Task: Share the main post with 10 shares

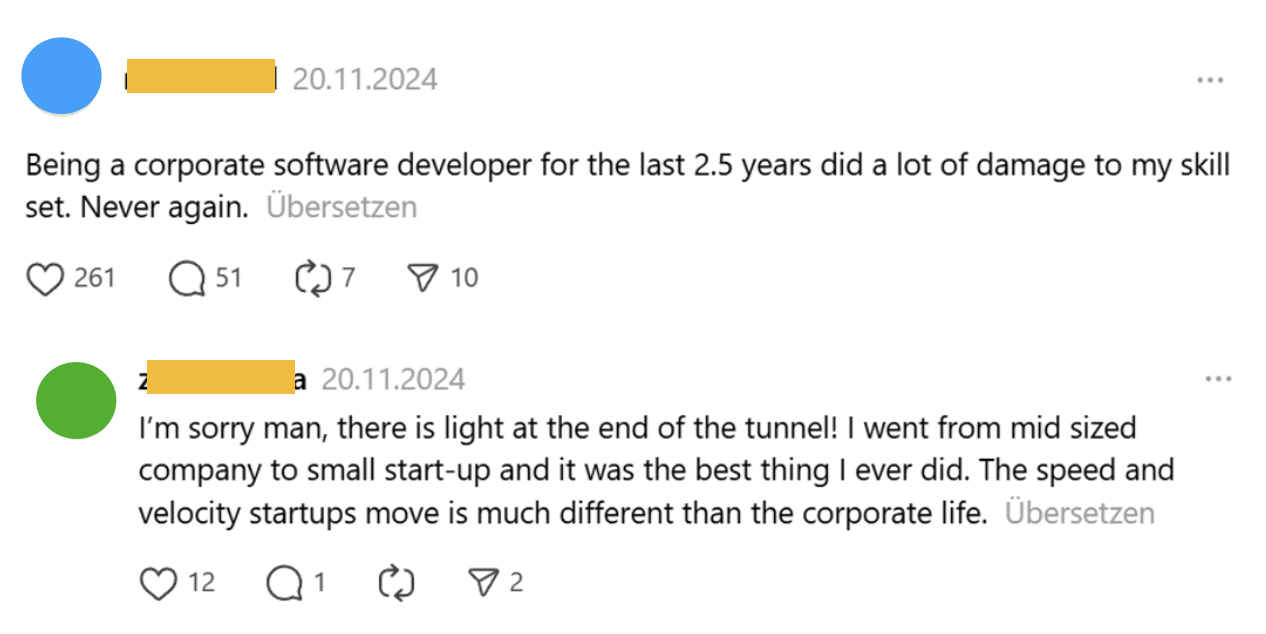Action: tap(427, 278)
